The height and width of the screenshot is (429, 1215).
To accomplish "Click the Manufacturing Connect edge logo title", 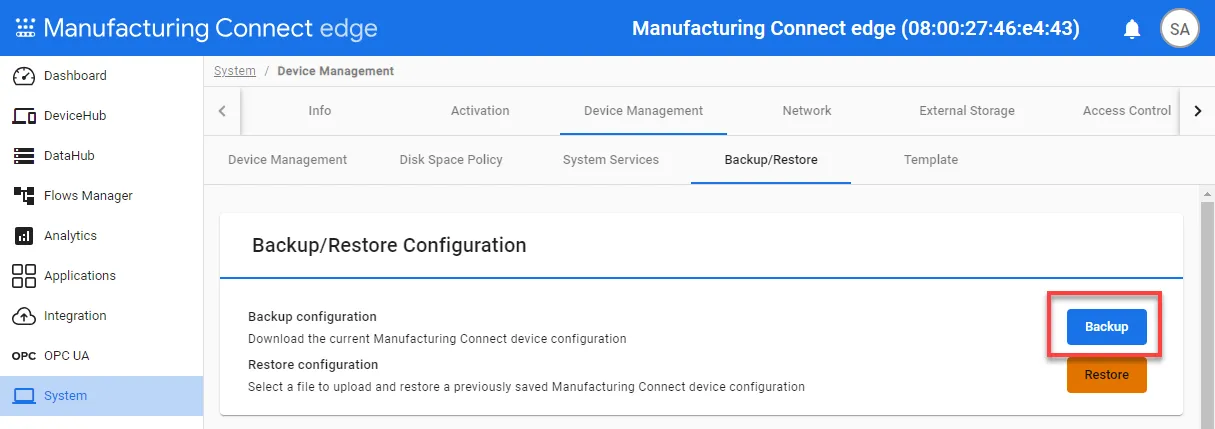I will (211, 28).
